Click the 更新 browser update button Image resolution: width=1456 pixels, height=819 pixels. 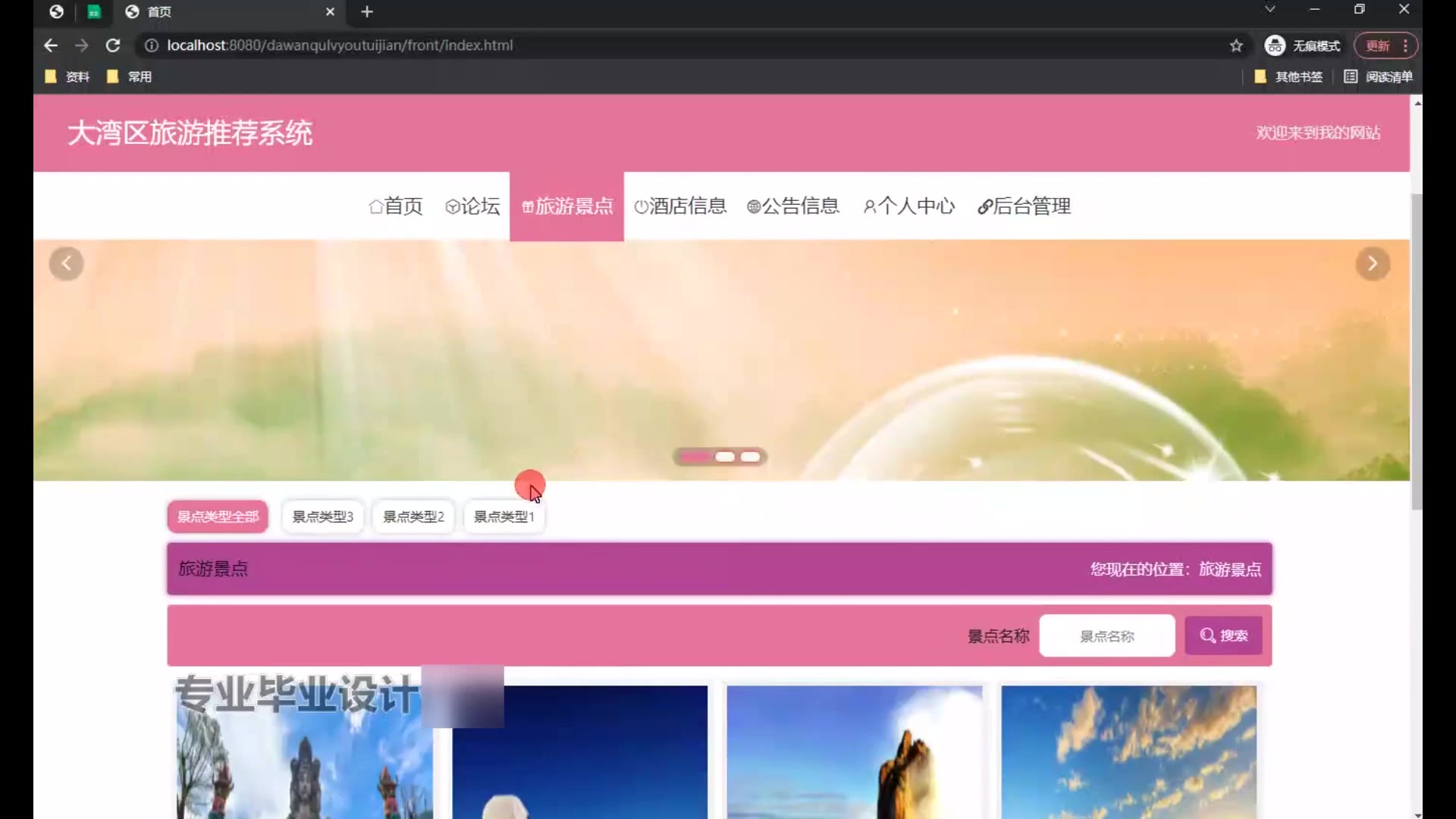point(1385,45)
